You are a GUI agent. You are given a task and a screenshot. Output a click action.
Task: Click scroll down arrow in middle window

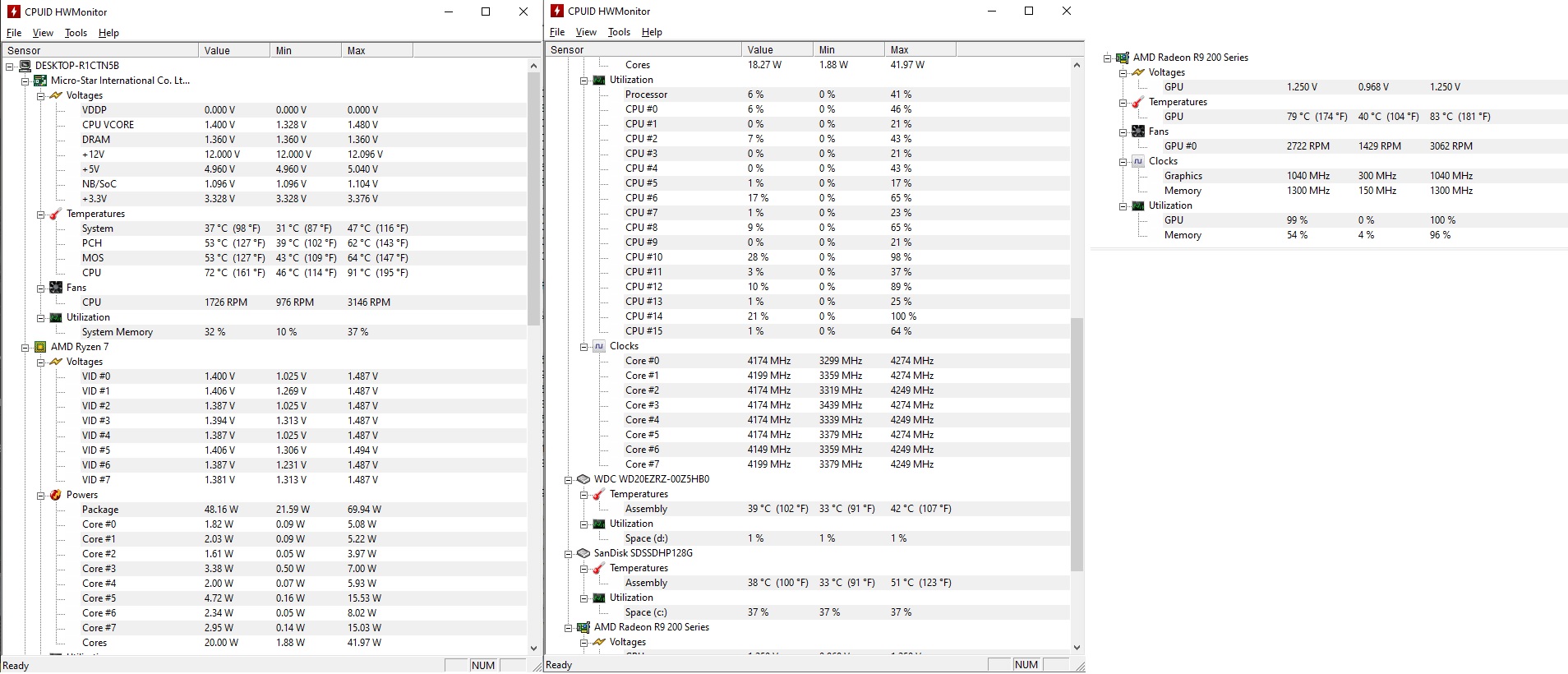pyautogui.click(x=1077, y=648)
